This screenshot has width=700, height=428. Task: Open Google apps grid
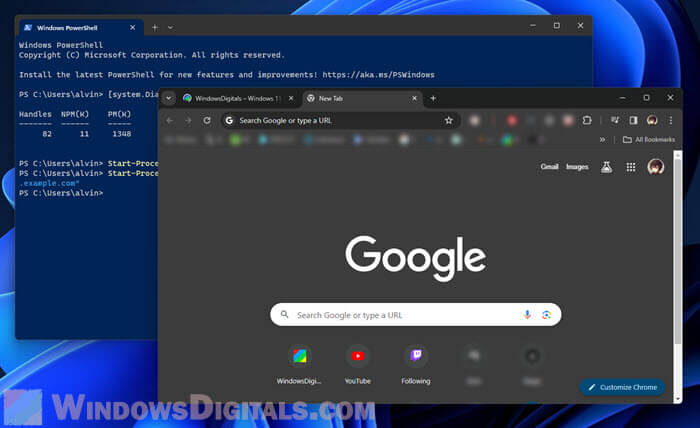pos(631,167)
